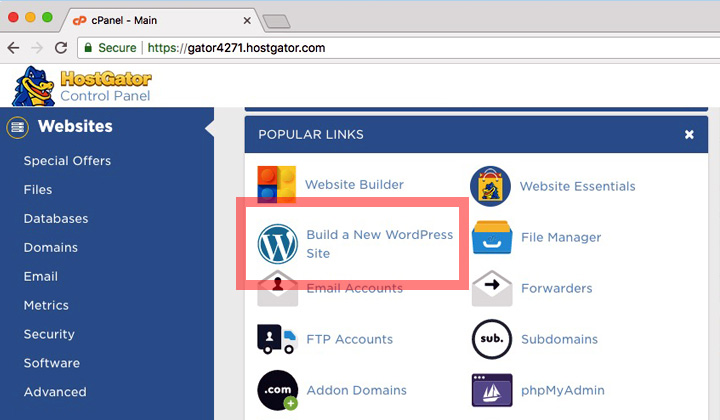
Task: Open the Website Builder link
Action: tap(354, 184)
